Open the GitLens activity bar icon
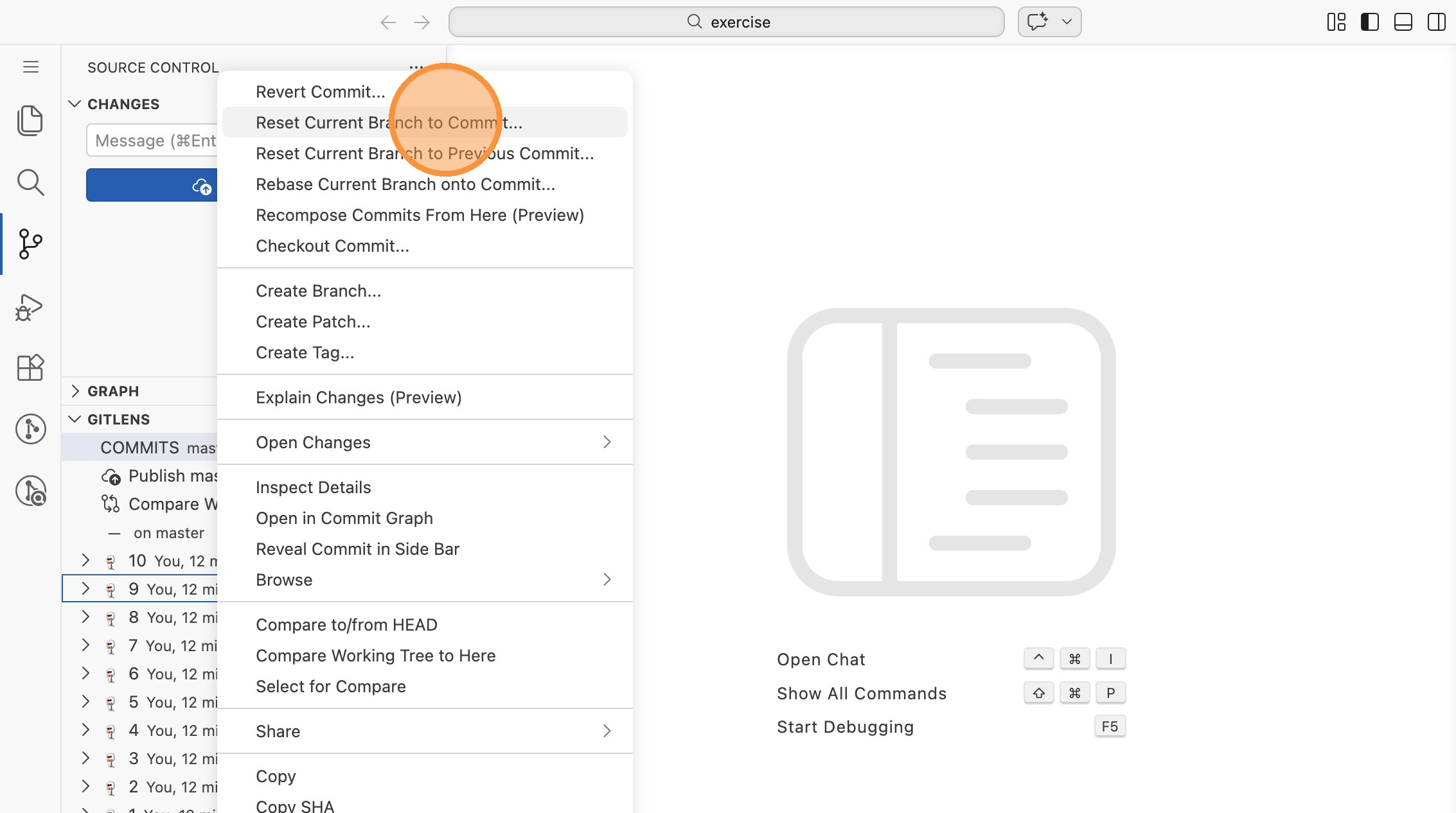 tap(30, 429)
